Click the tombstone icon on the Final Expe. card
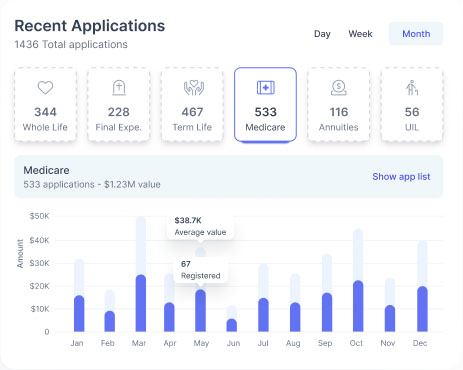The height and width of the screenshot is (370, 463). [x=119, y=88]
